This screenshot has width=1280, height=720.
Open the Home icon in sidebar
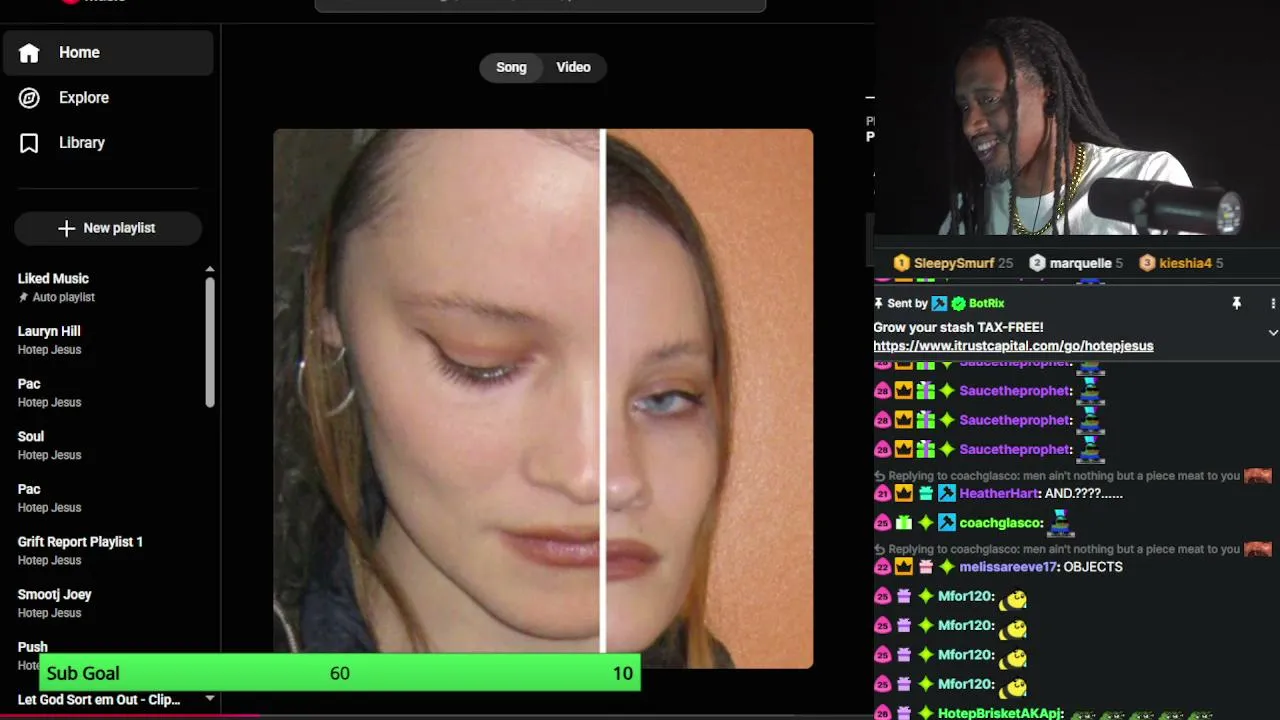pyautogui.click(x=29, y=53)
